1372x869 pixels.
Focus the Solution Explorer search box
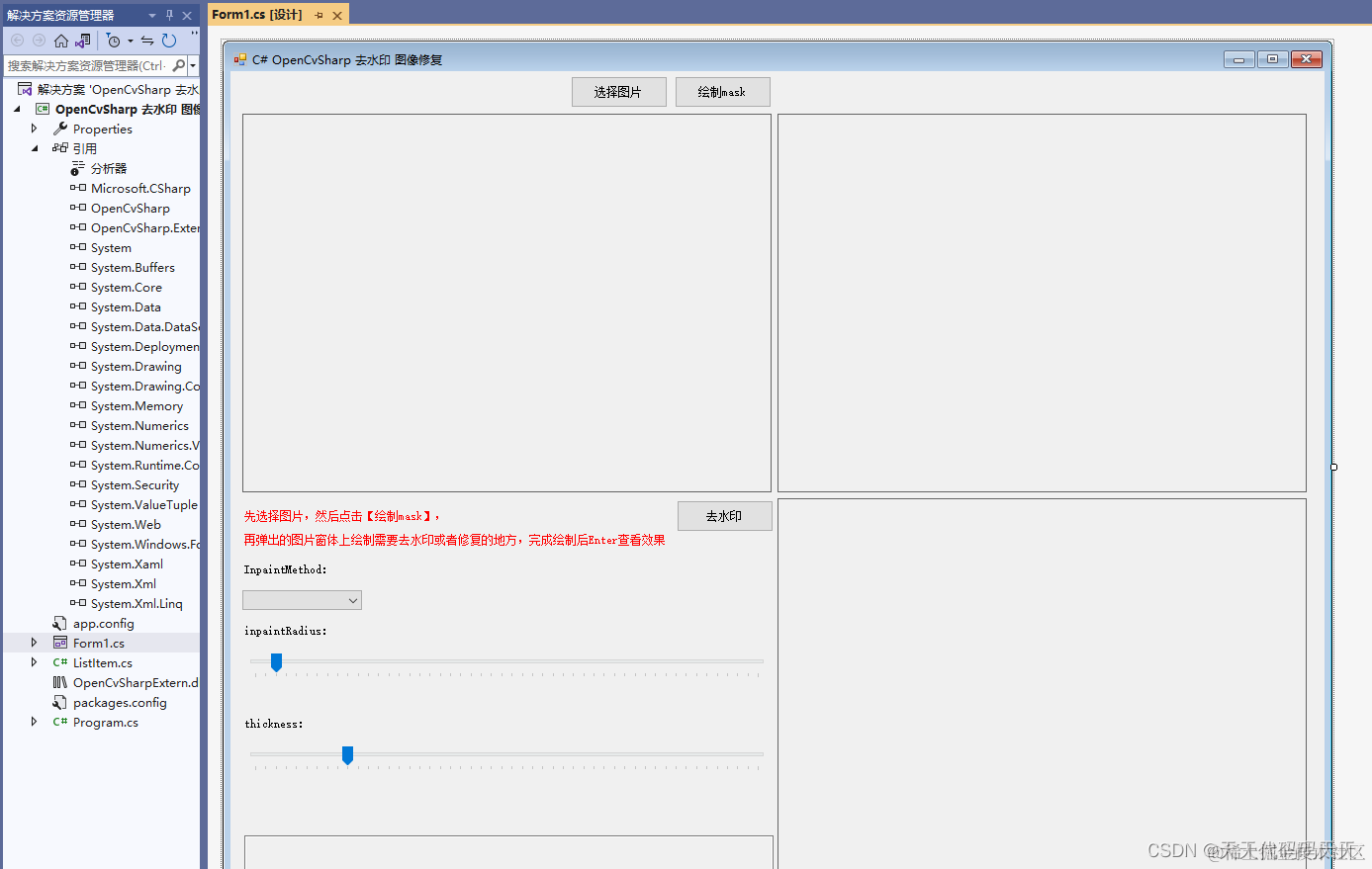click(87, 65)
